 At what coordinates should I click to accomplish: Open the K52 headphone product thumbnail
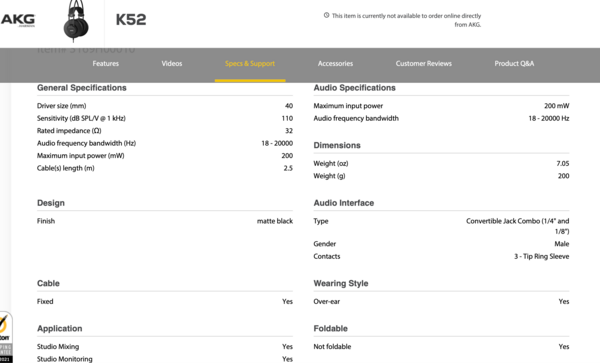76,21
